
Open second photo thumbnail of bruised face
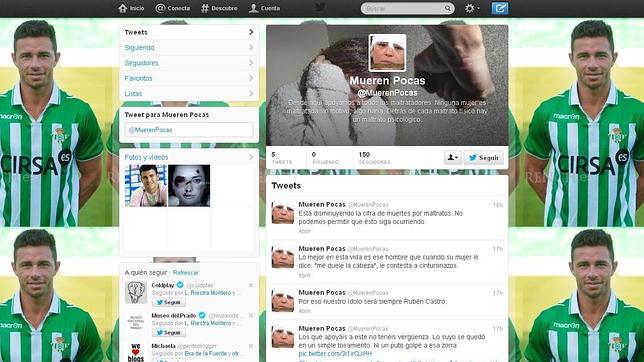point(189,186)
